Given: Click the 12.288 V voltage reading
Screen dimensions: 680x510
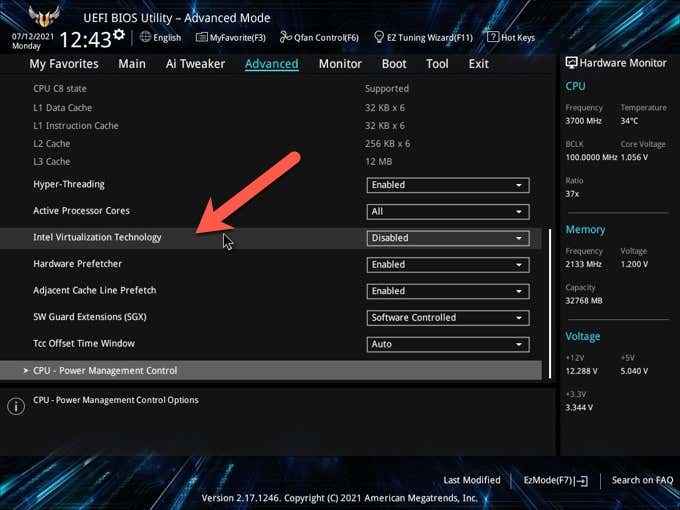Looking at the screenshot, I should 582,371.
